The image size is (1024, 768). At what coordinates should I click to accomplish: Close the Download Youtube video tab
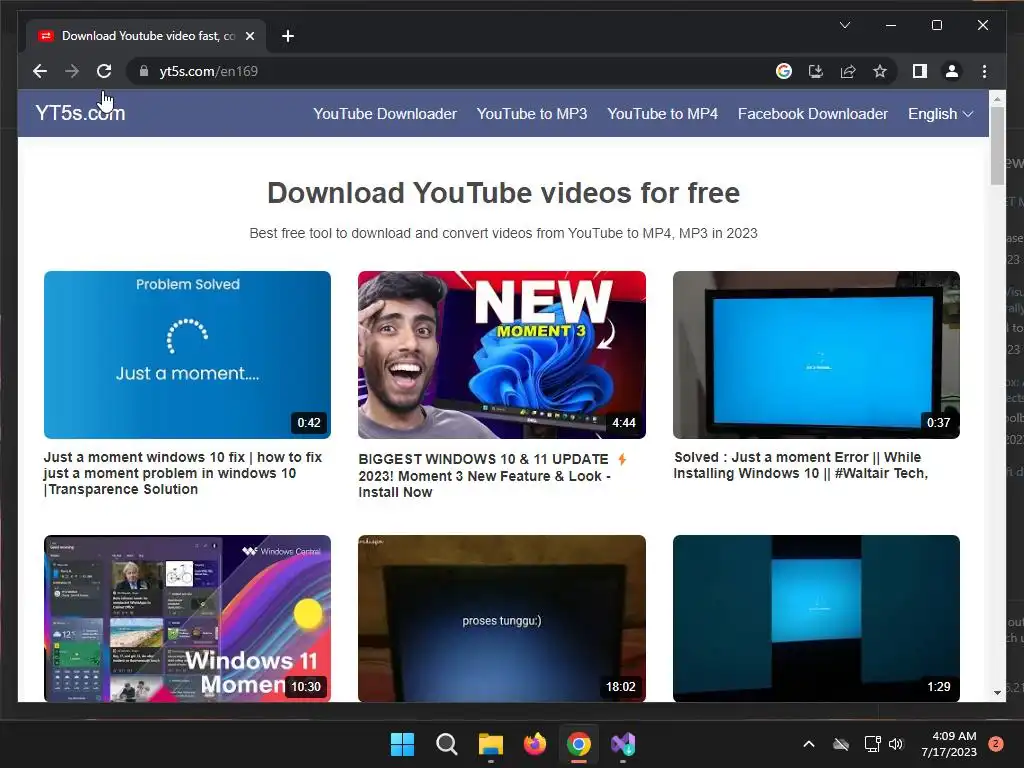pyautogui.click(x=249, y=36)
